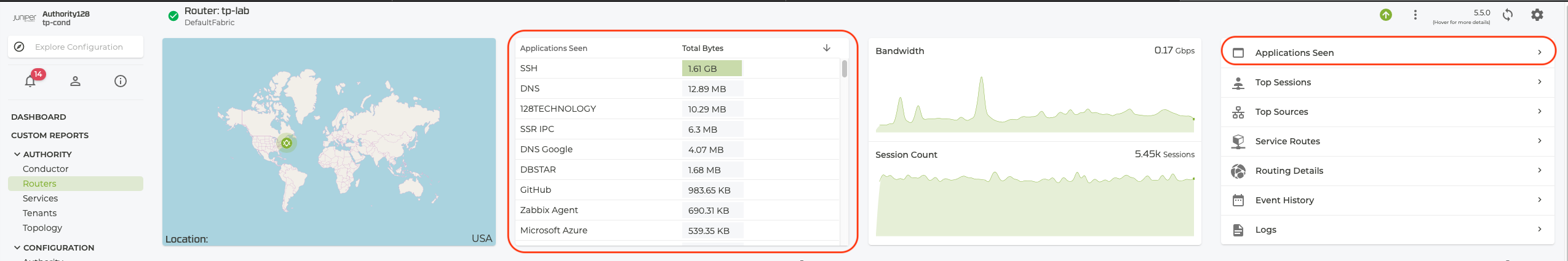Click the user profile icon
The height and width of the screenshot is (261, 1568).
(x=75, y=81)
